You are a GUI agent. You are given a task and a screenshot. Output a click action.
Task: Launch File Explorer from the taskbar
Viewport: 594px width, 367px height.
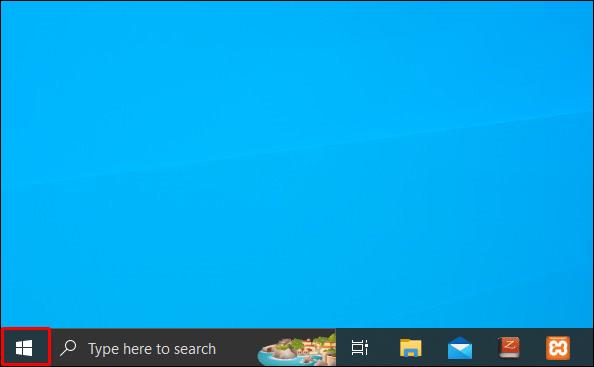(411, 348)
